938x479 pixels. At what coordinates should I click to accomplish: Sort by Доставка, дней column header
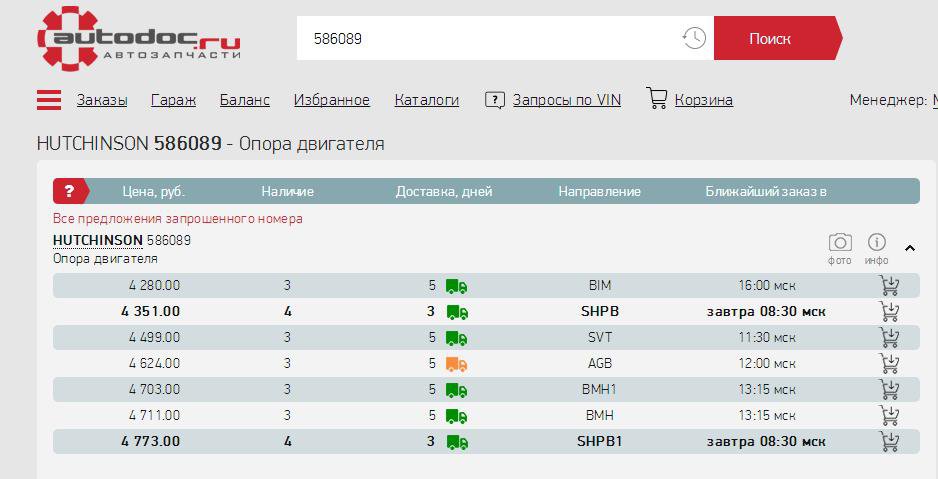pyautogui.click(x=444, y=192)
